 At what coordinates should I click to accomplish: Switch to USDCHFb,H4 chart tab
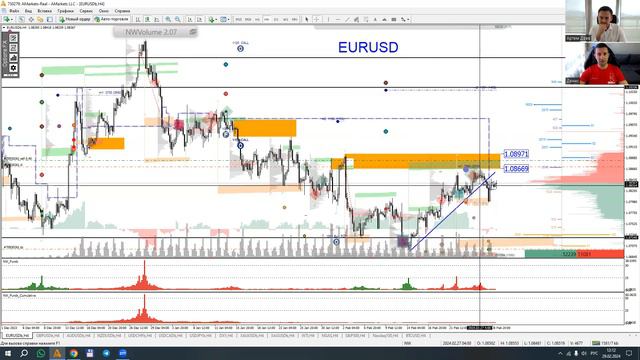(140, 336)
